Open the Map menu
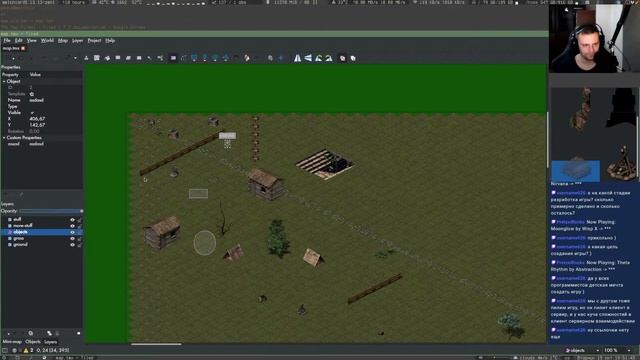 (62, 40)
